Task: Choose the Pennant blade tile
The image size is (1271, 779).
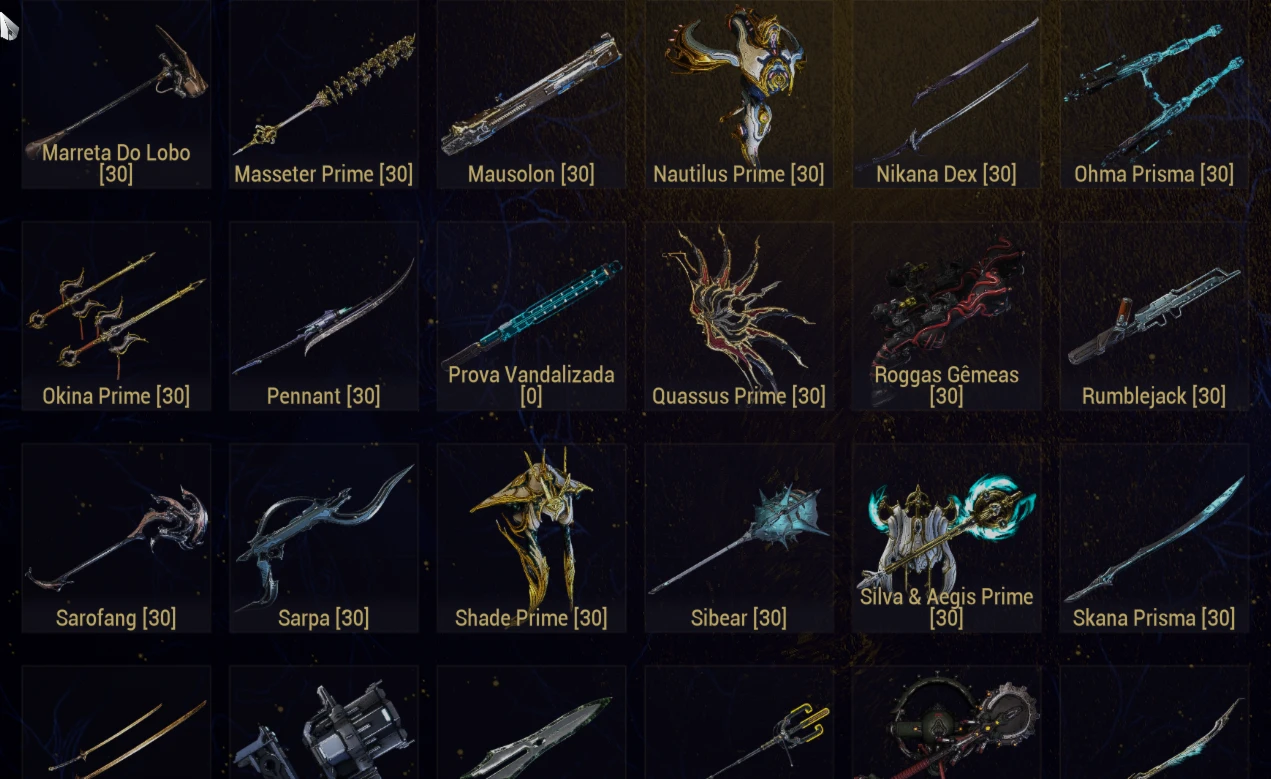Action: point(324,316)
